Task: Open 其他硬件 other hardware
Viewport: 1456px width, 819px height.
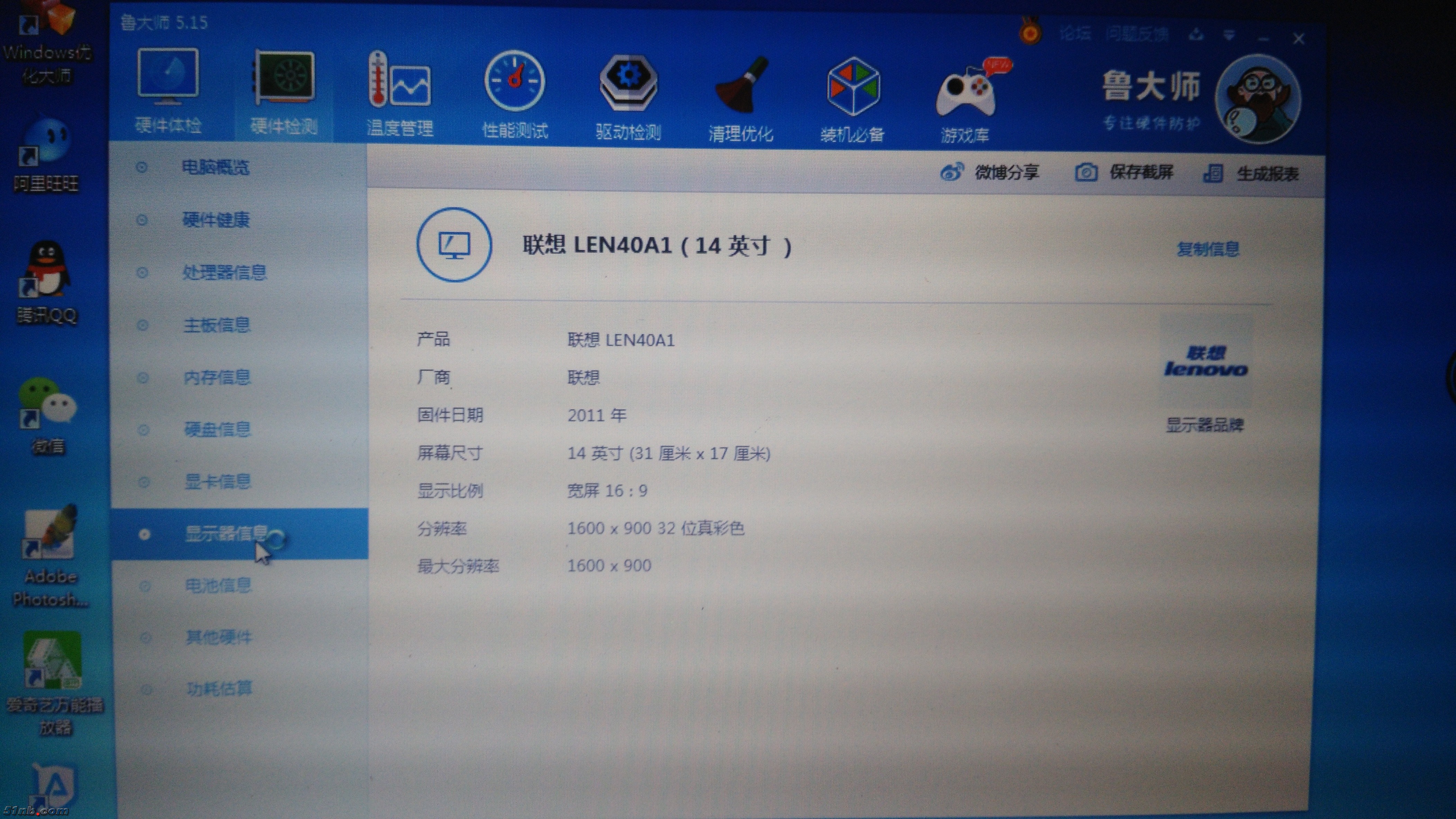Action: point(219,637)
